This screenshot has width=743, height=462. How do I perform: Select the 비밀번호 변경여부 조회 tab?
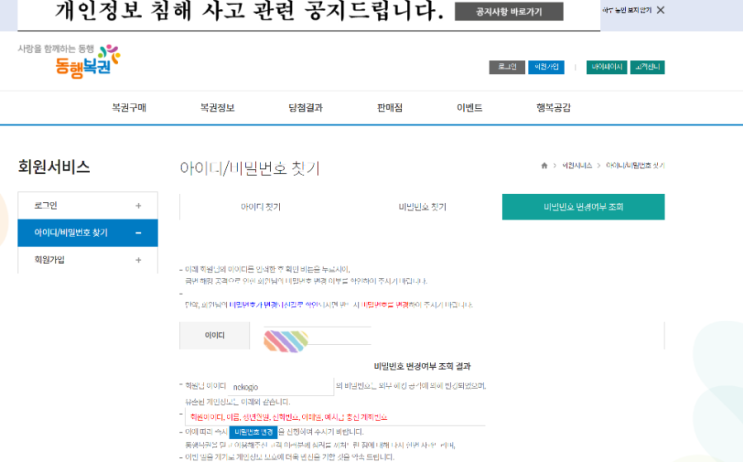click(583, 207)
